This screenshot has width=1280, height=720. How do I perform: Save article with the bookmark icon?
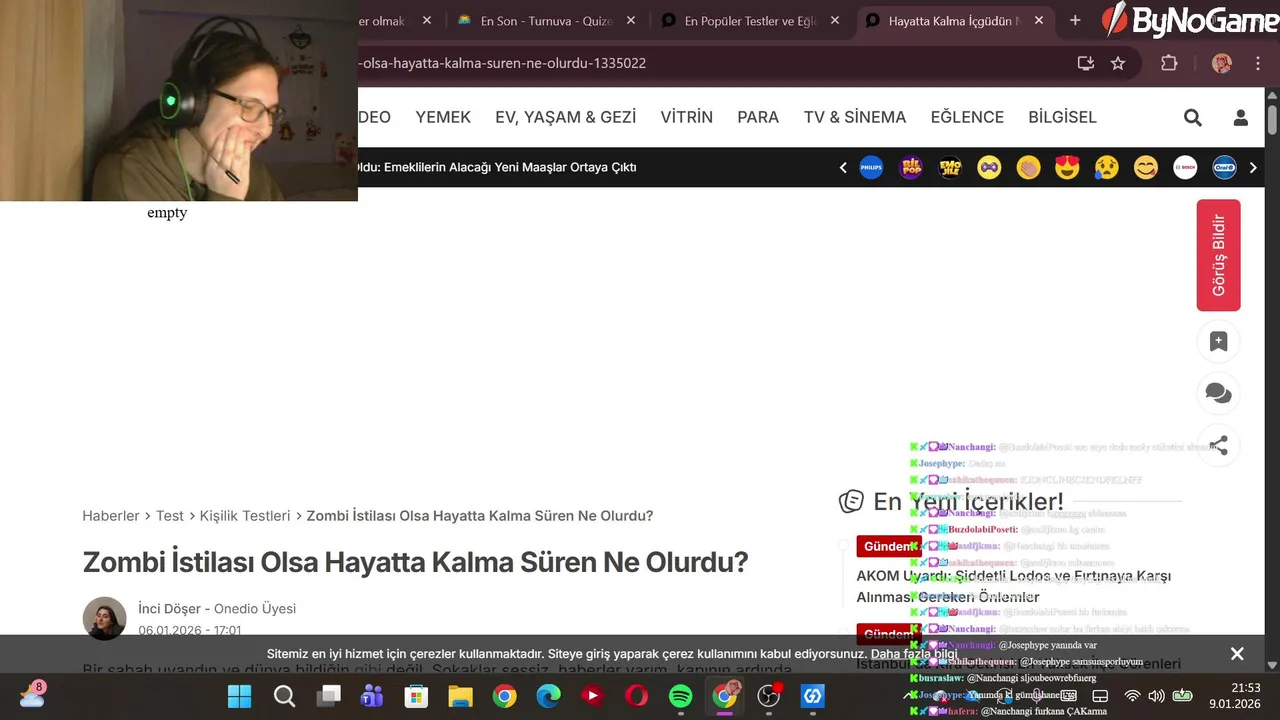click(x=1218, y=342)
